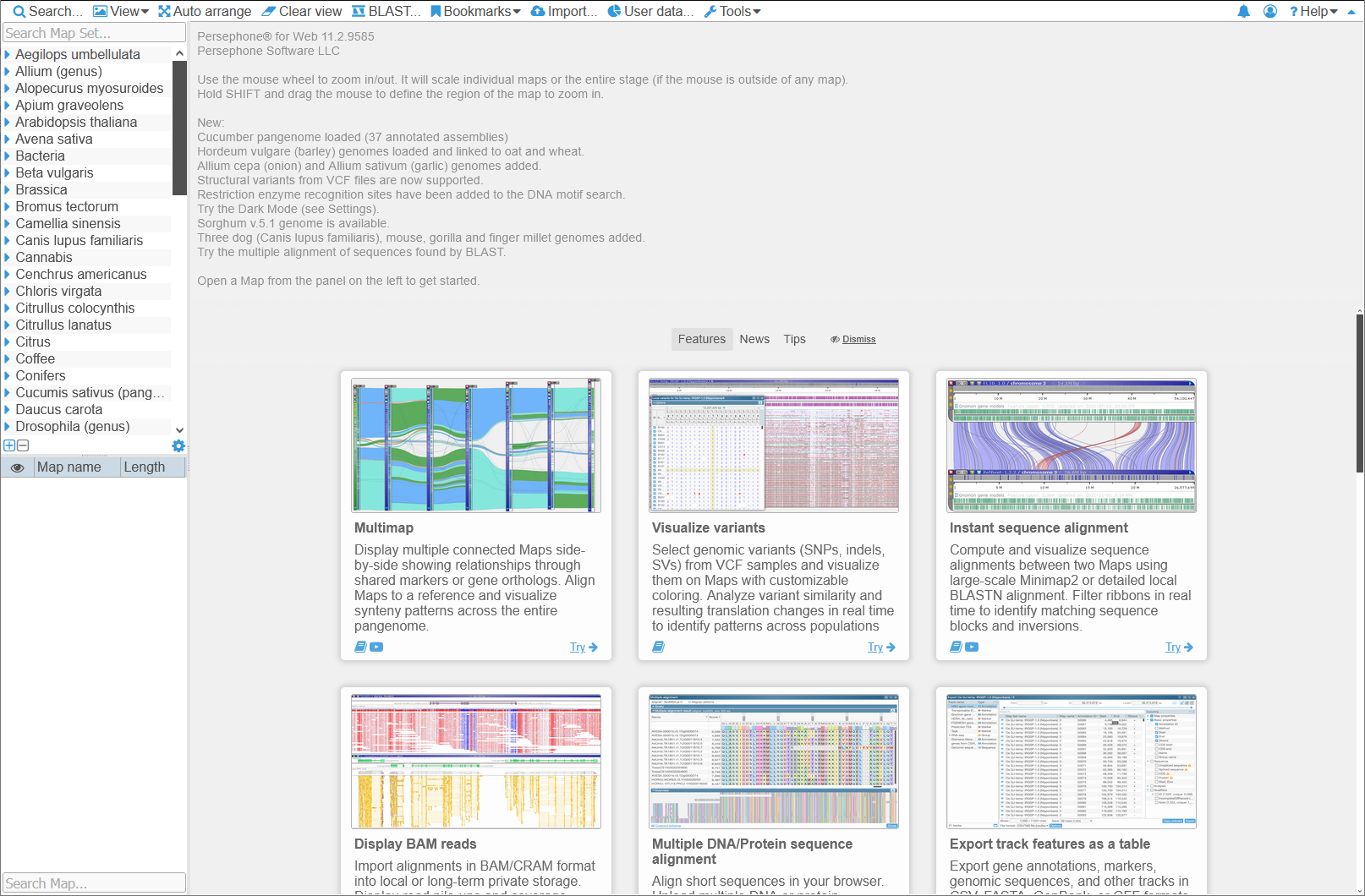
Task: Expand the Coffee map set
Action: click(x=8, y=358)
